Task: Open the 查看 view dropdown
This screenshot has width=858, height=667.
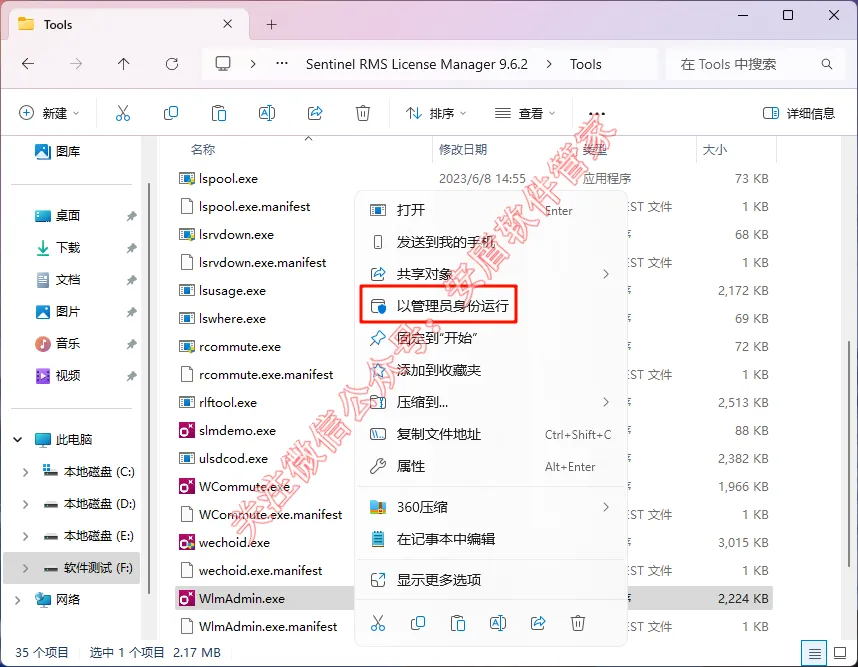Action: 525,113
